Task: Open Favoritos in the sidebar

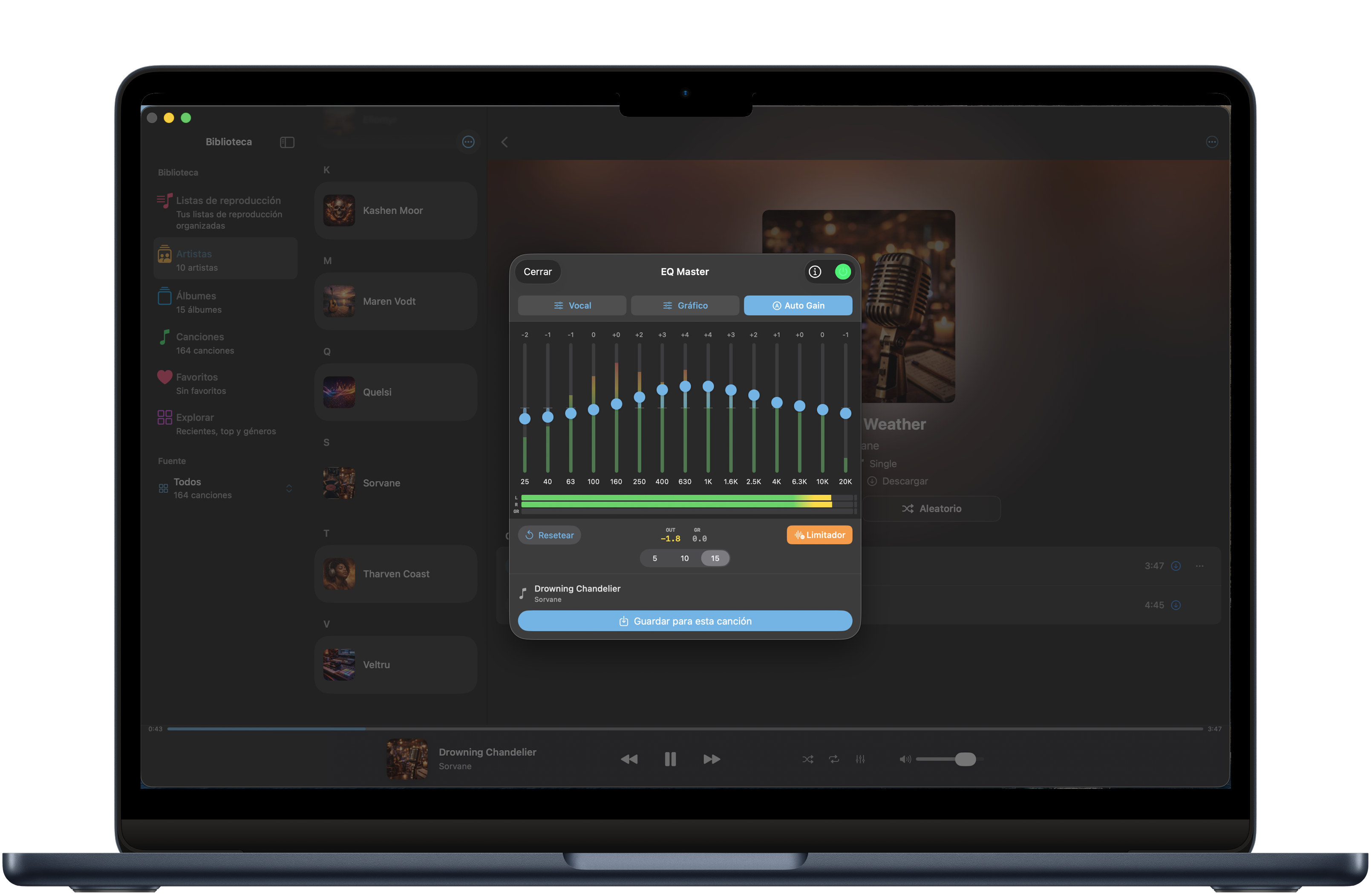Action: [225, 384]
